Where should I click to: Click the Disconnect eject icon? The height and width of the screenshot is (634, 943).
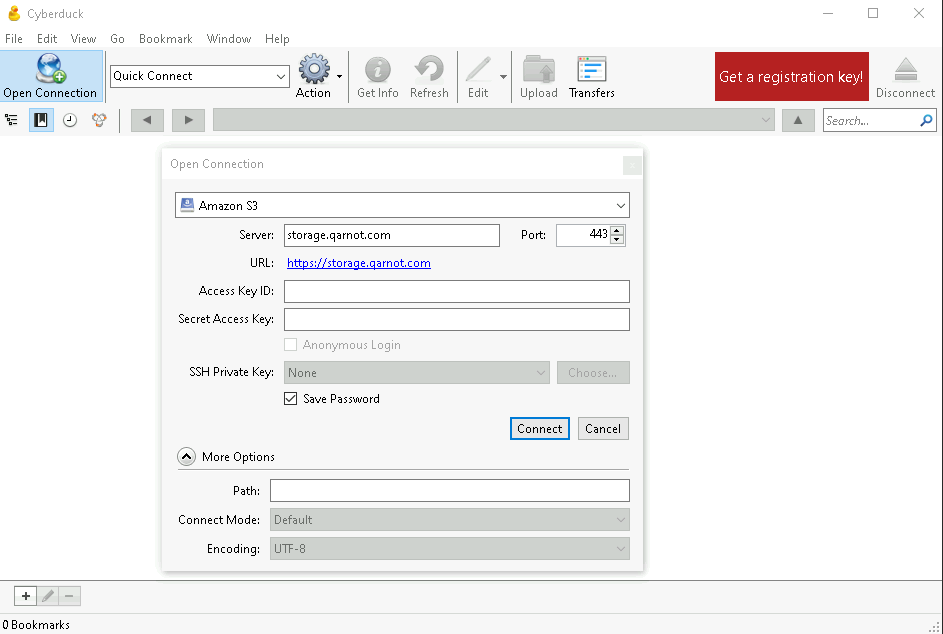[x=905, y=69]
